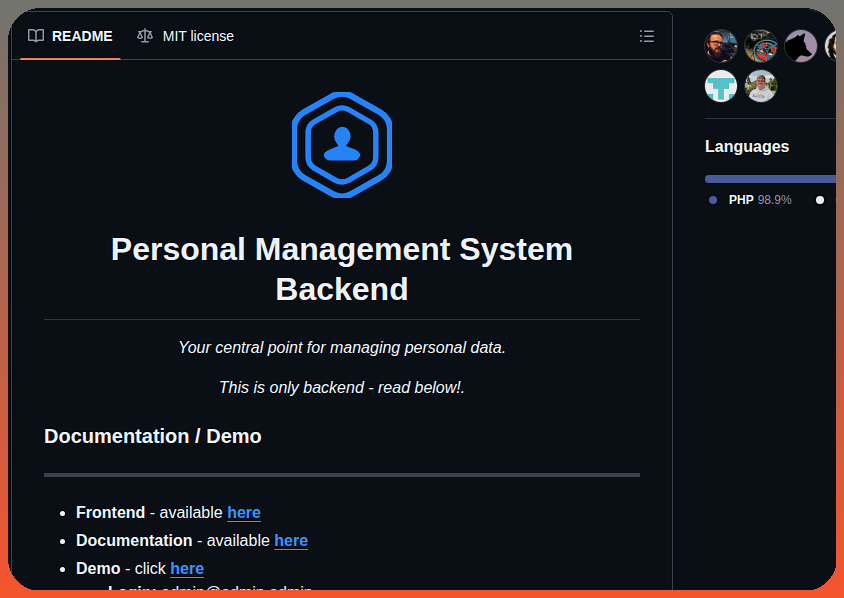Open the teal pixel-pattern contributor avatar
This screenshot has height=598, width=844.
721,86
